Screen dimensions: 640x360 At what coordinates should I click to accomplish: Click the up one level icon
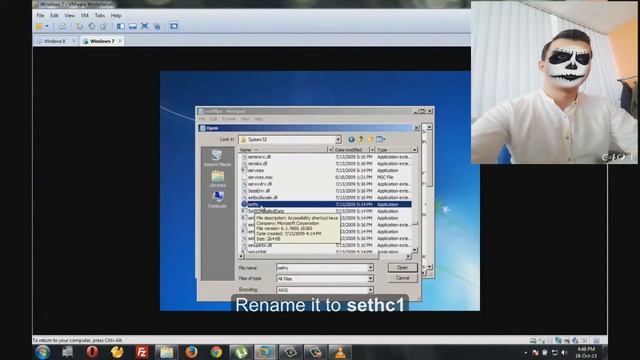[360, 140]
